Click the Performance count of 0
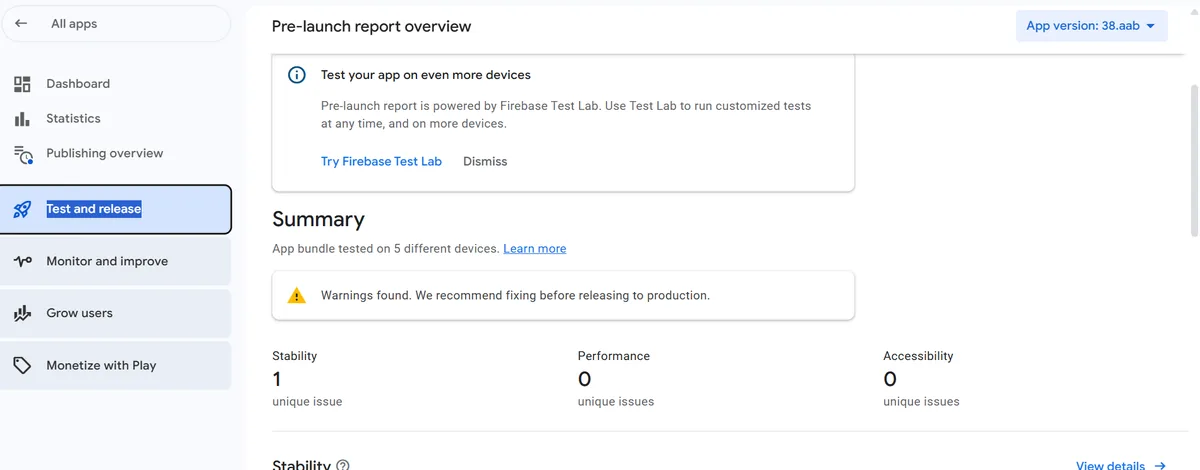 (584, 379)
